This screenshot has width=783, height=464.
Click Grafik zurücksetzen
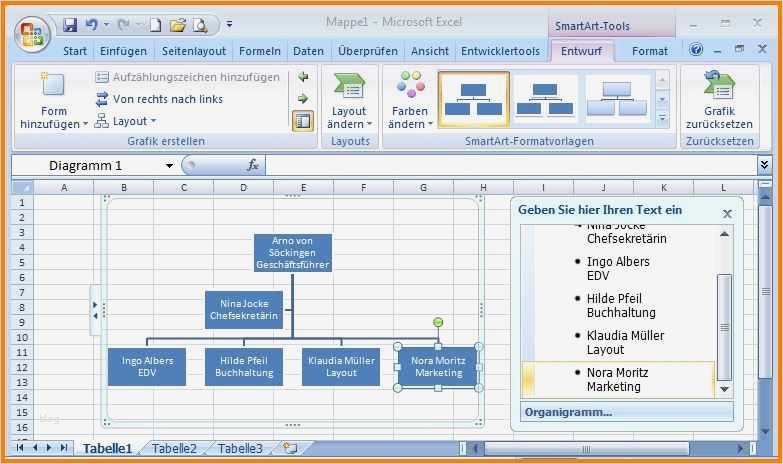tap(719, 101)
